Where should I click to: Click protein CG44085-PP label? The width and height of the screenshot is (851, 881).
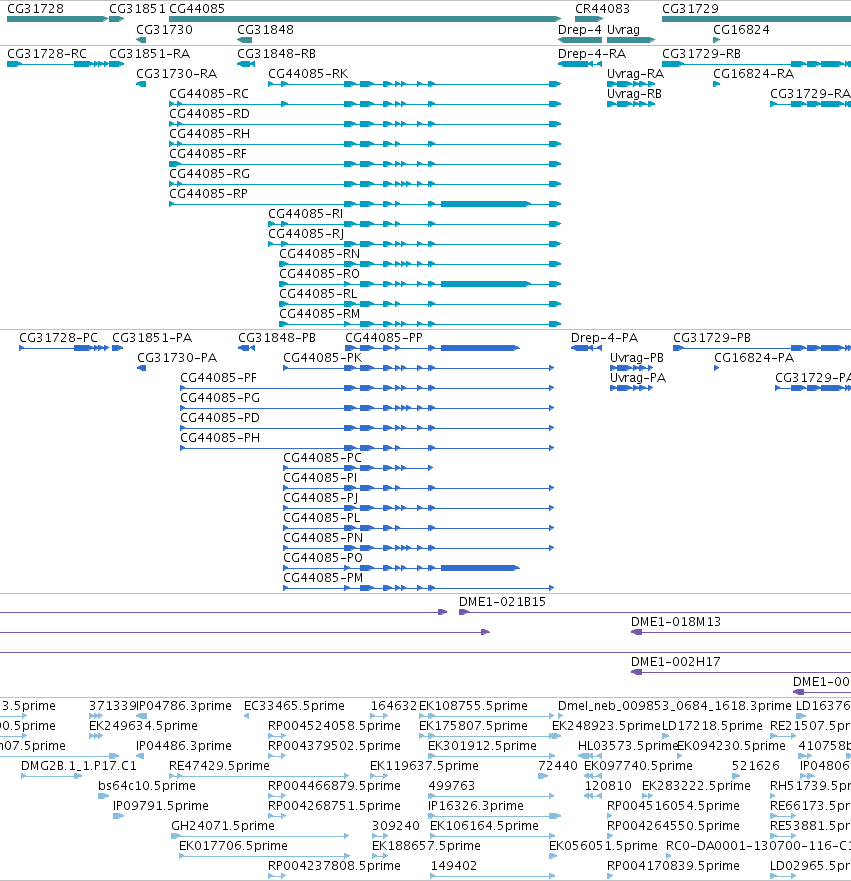point(384,338)
